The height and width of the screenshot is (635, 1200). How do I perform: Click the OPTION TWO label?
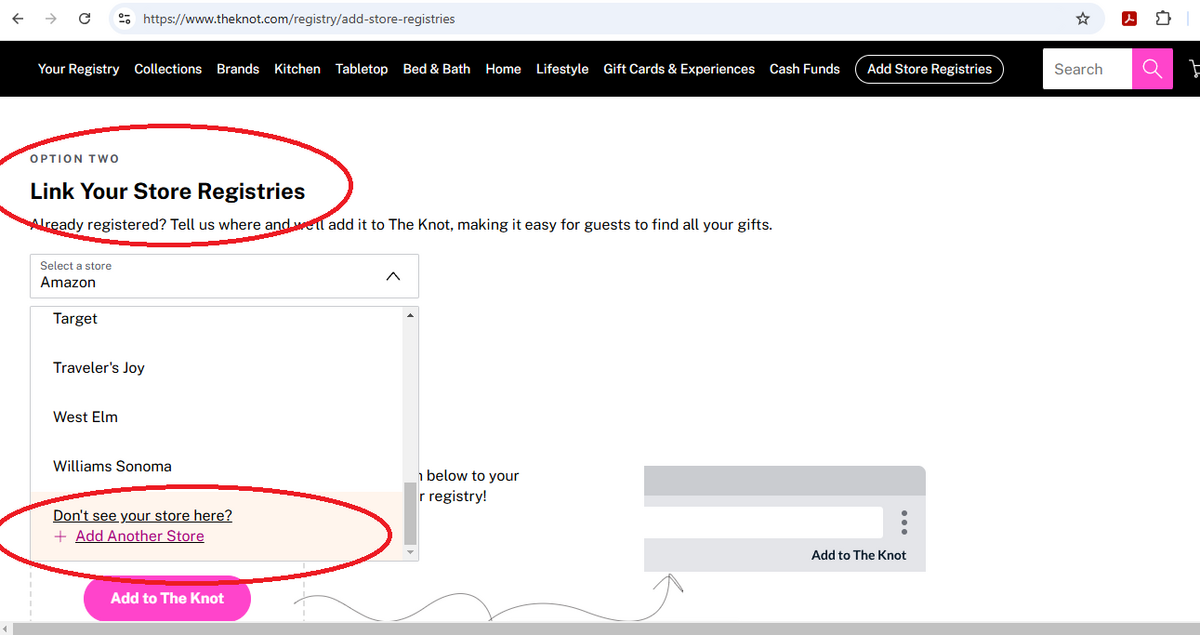pyautogui.click(x=75, y=159)
